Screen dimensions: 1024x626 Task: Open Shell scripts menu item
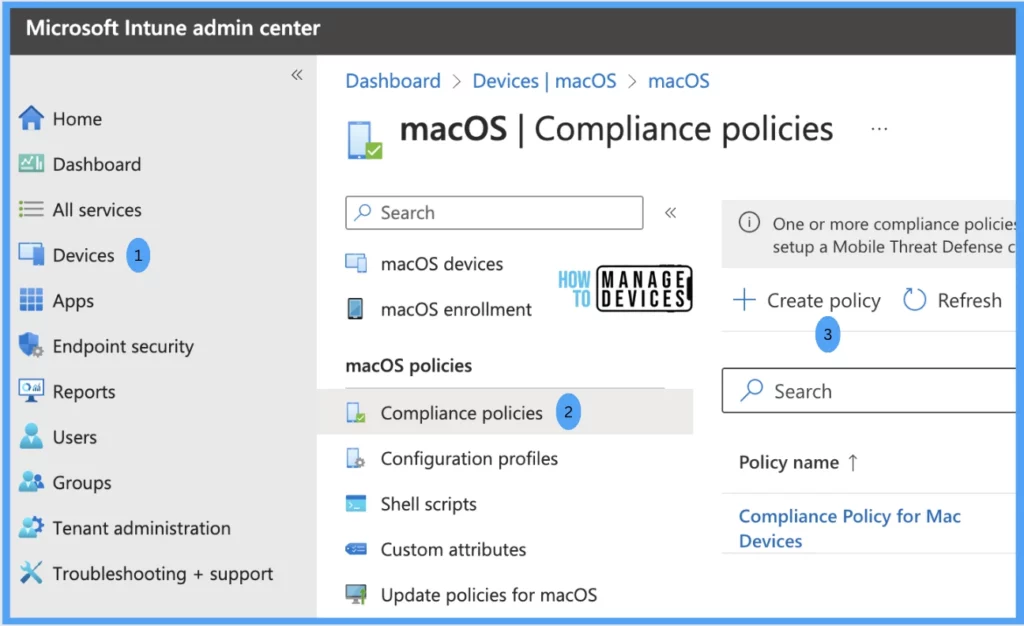(428, 504)
